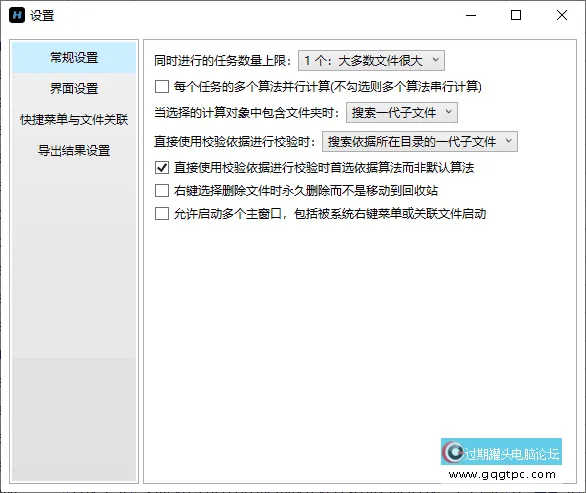Click the 直接使用校验依据进行校验时 label before dropdown
The width and height of the screenshot is (586, 493).
pyautogui.click(x=235, y=142)
